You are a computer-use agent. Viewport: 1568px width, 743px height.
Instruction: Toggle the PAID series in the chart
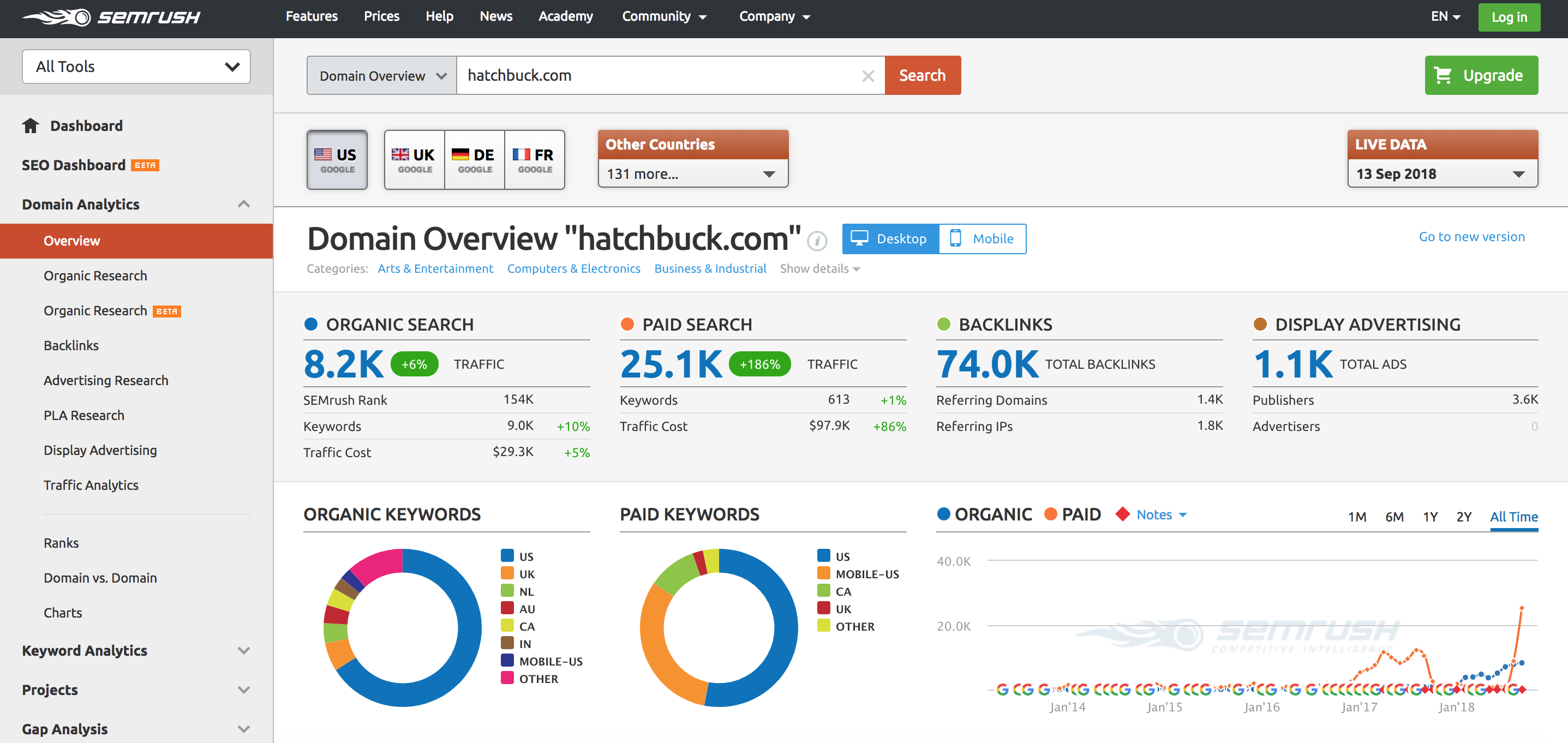pos(1073,514)
